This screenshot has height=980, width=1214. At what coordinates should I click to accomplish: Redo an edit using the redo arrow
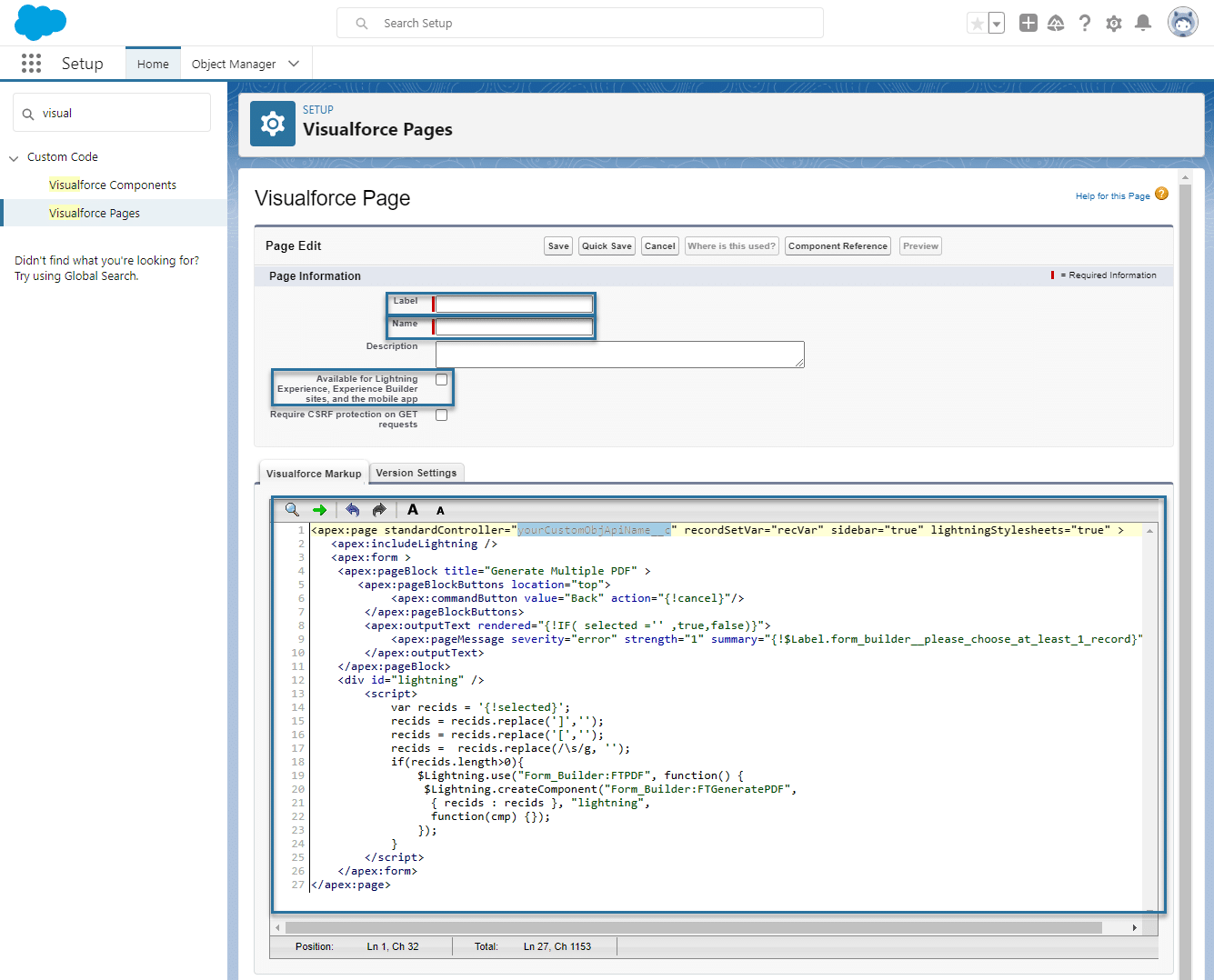click(x=378, y=509)
